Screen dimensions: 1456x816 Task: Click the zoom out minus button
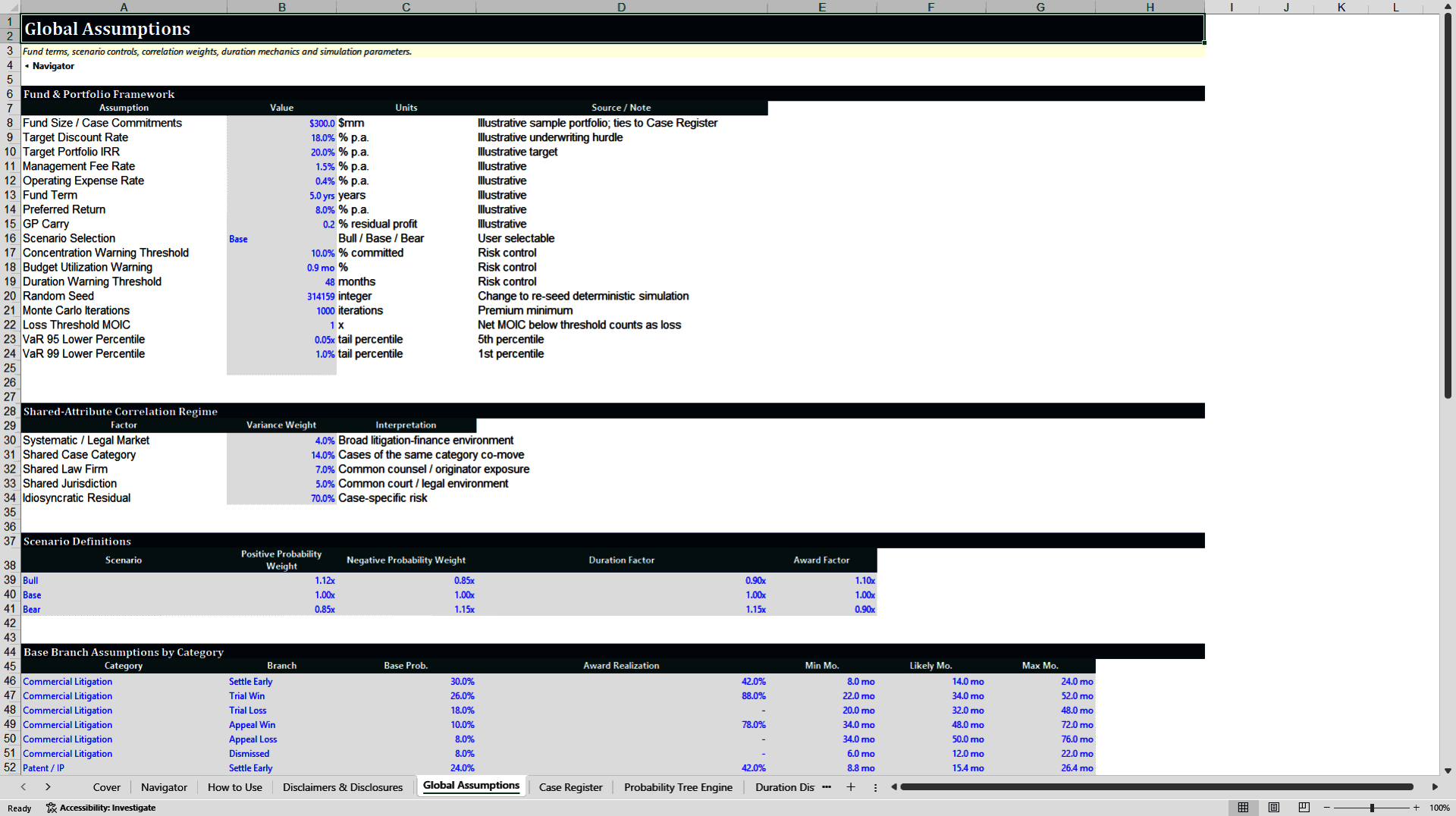coord(1327,808)
